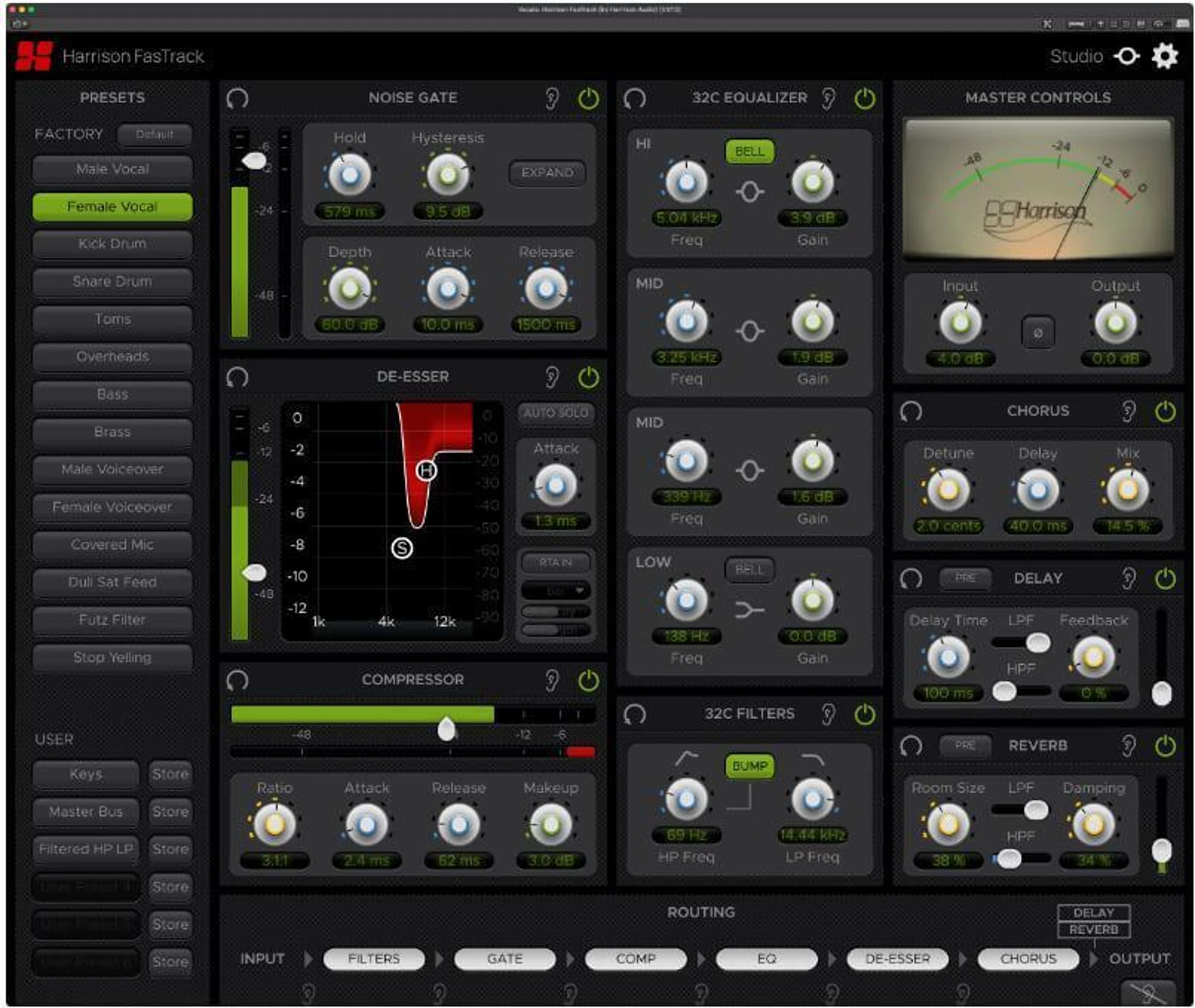The width and height of the screenshot is (1195, 1008).
Task: Reset the Delay module
Action: [911, 578]
